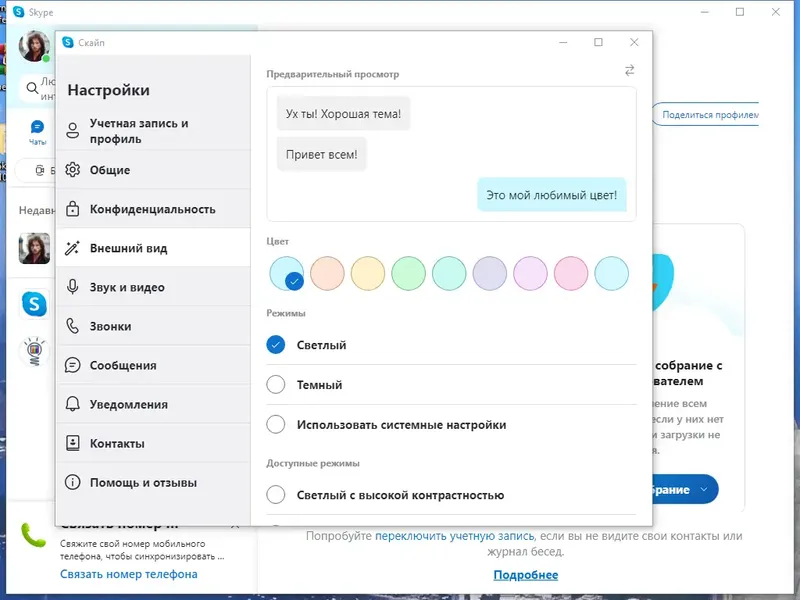This screenshot has width=800, height=600.
Task: Click the lightbulb bot contact icon
Action: (34, 351)
